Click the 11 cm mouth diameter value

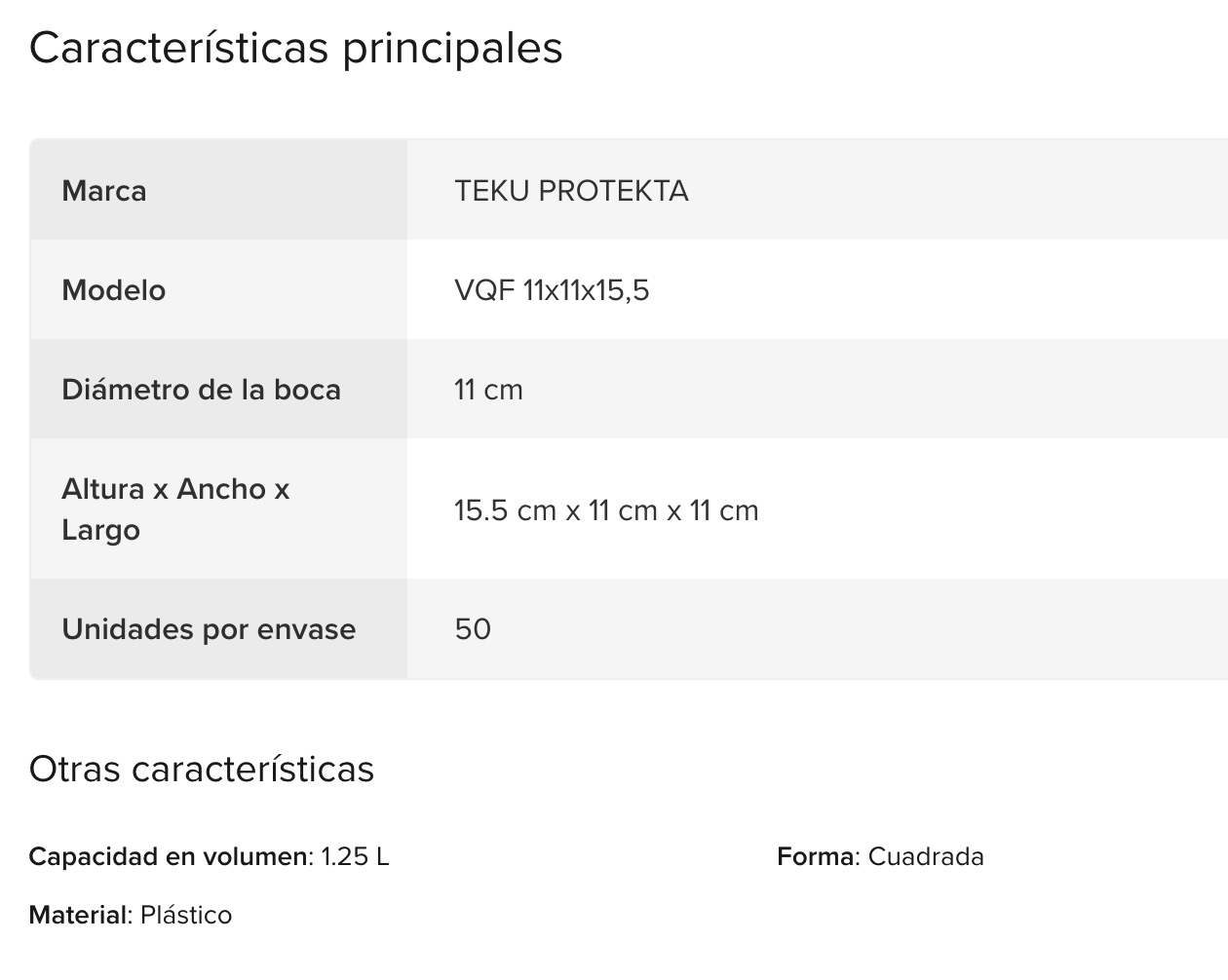coord(488,390)
